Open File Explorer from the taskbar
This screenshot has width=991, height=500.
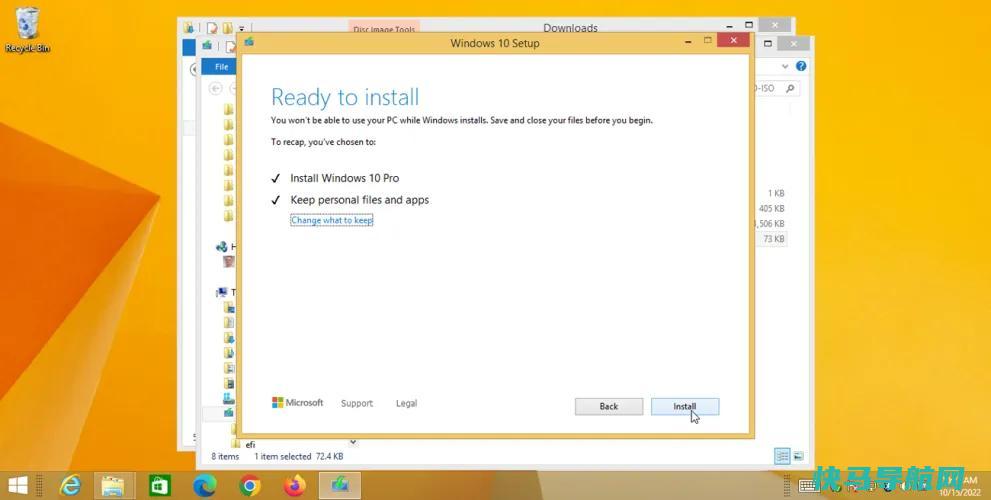tap(114, 485)
